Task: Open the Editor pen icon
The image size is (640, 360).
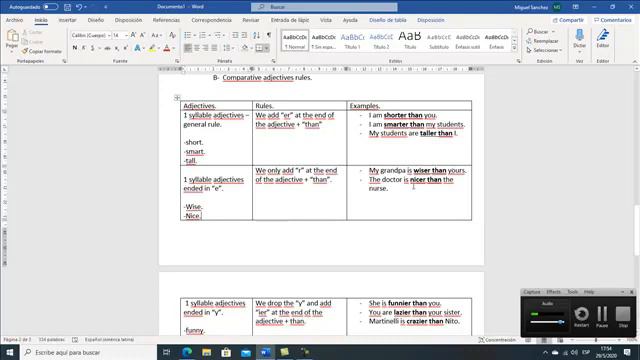Action: [x=603, y=35]
